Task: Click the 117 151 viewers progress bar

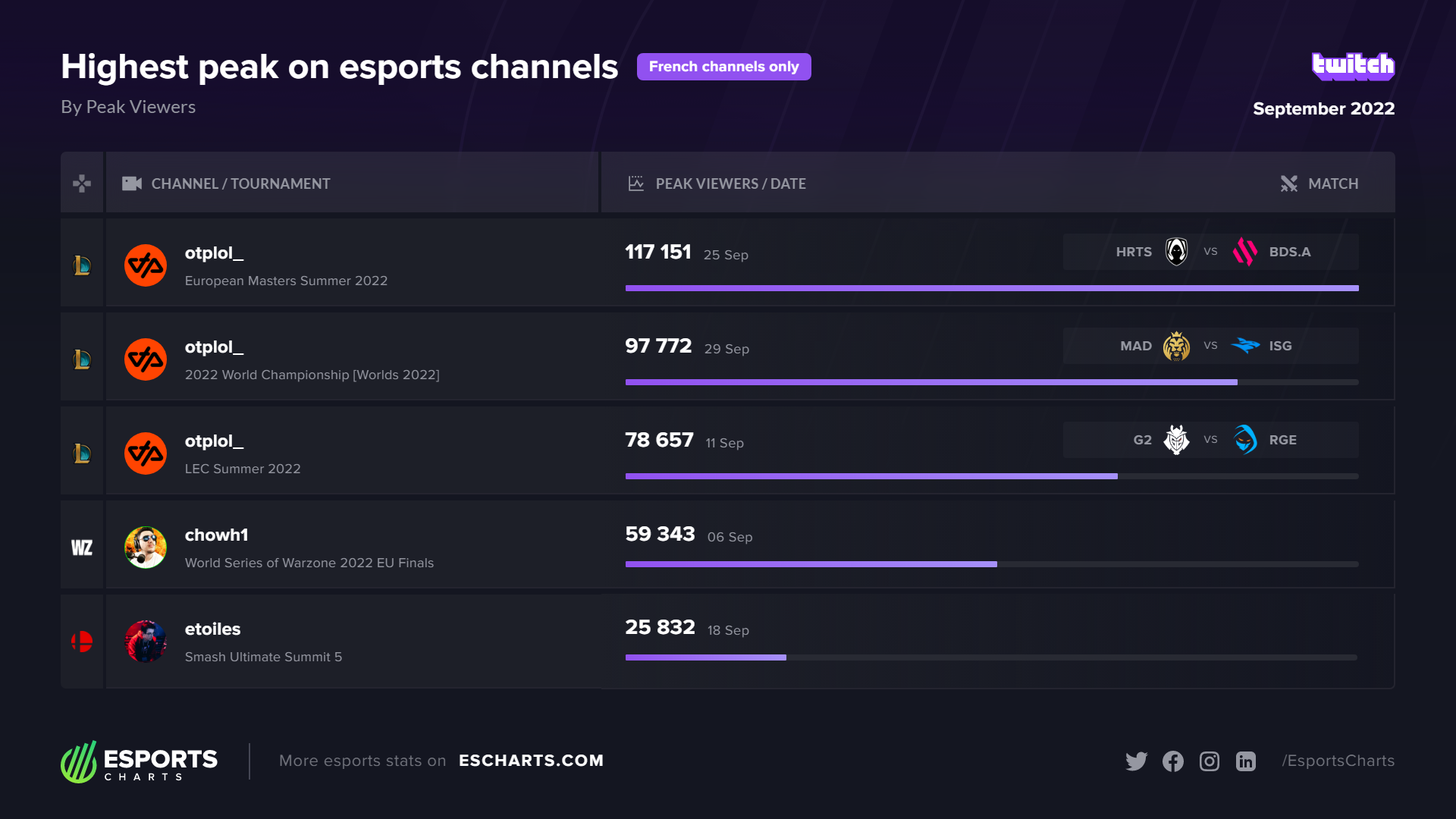Action: tap(991, 288)
